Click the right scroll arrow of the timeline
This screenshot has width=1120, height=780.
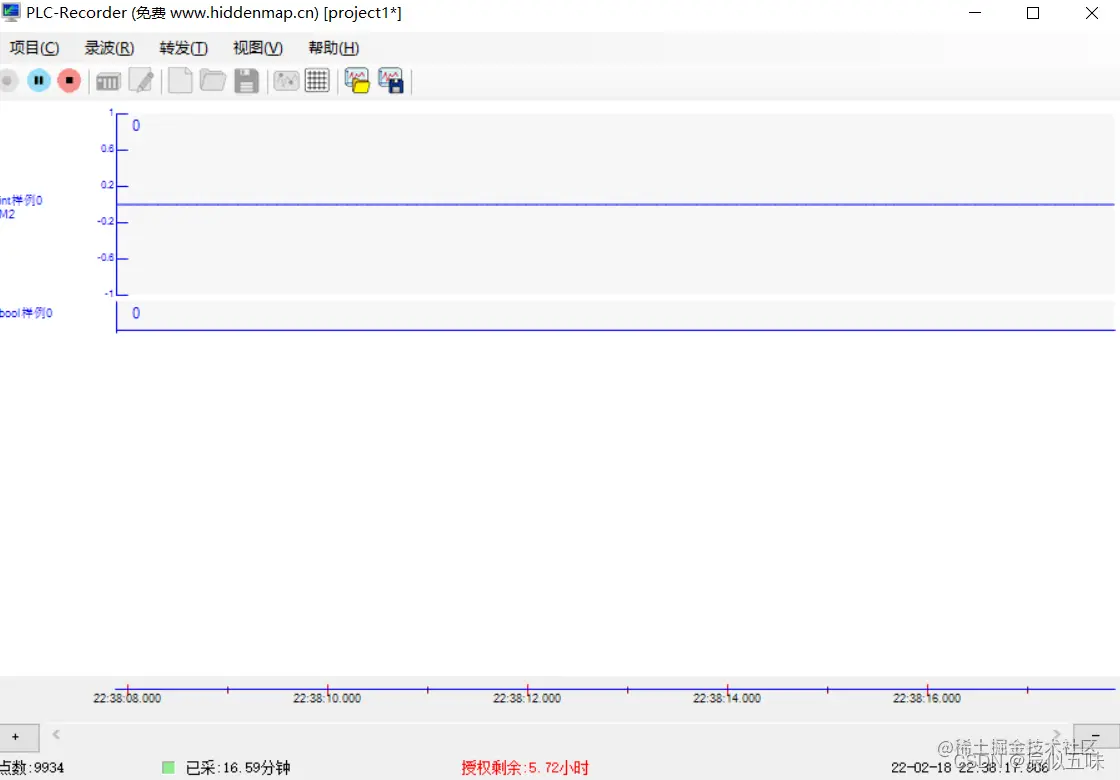[x=1057, y=734]
